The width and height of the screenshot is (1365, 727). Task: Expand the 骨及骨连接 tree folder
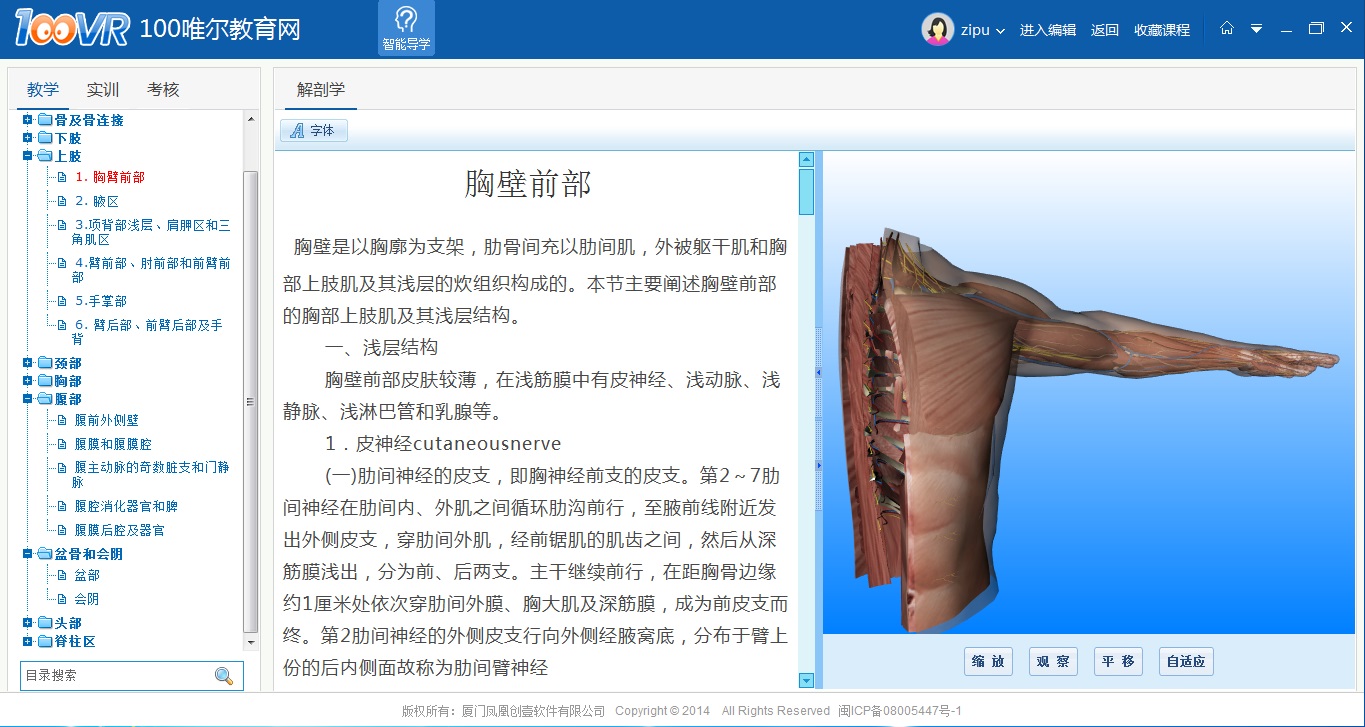tap(28, 120)
